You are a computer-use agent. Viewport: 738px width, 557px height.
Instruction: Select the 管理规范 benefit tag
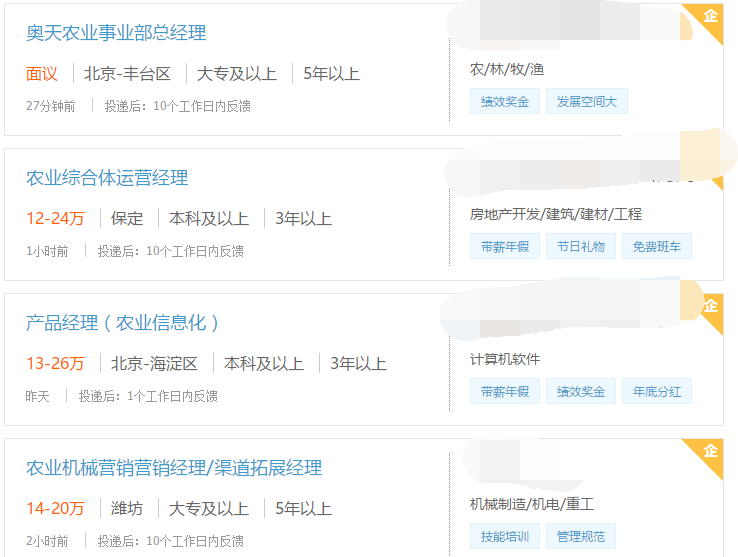[580, 536]
